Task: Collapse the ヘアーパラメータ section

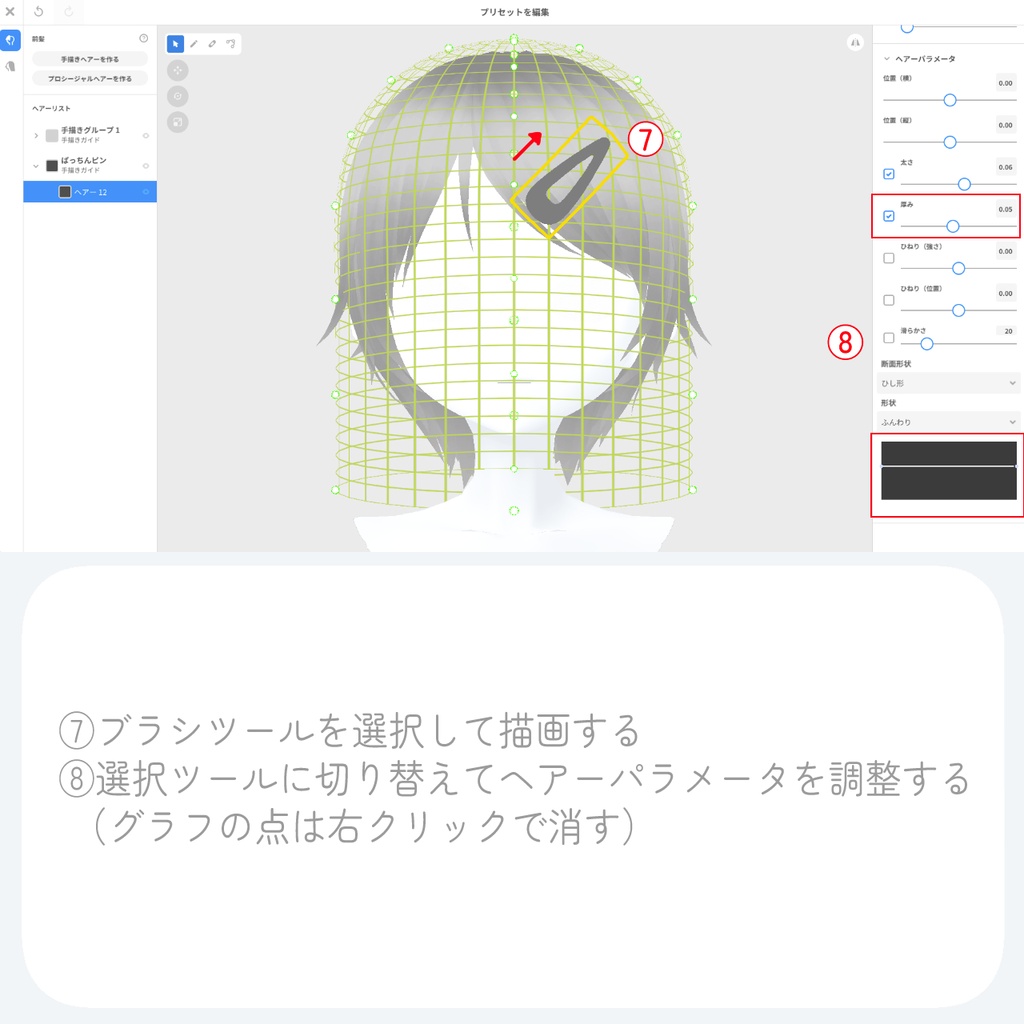Action: tap(886, 59)
